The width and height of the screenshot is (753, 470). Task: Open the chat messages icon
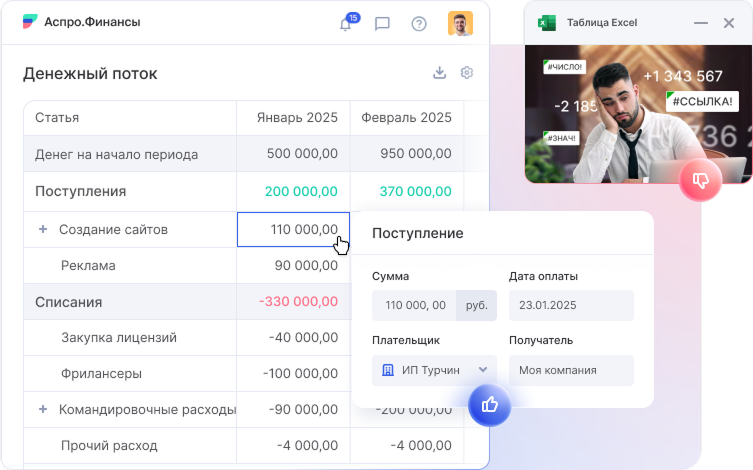tap(382, 24)
